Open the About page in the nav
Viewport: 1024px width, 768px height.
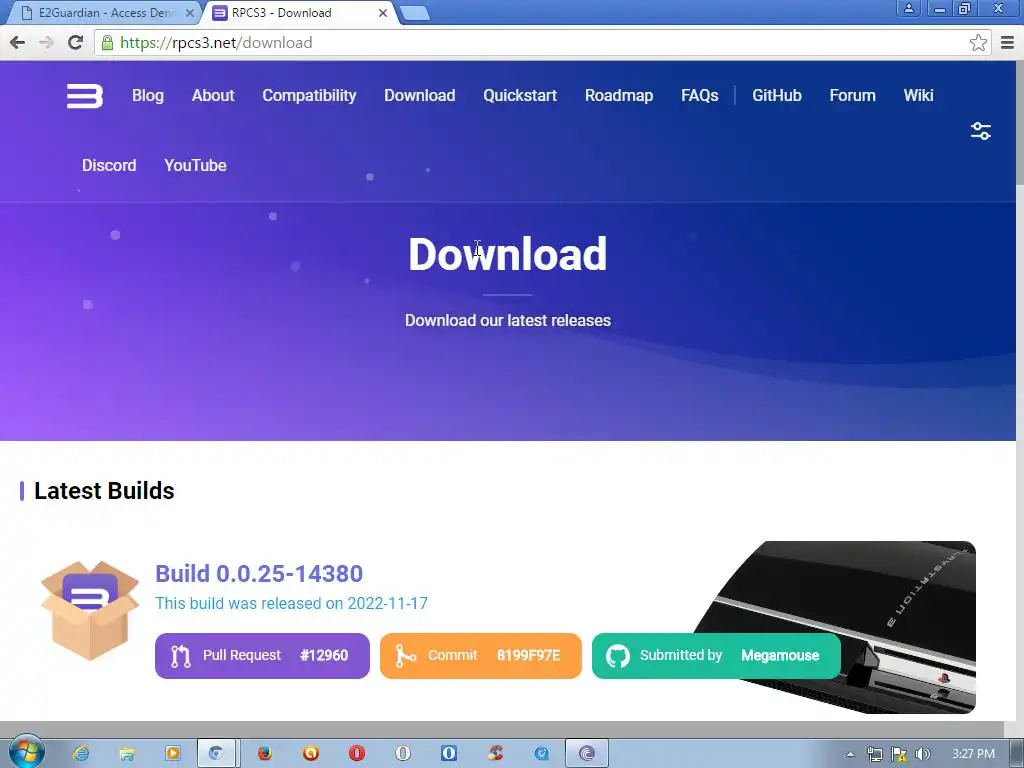(x=213, y=96)
